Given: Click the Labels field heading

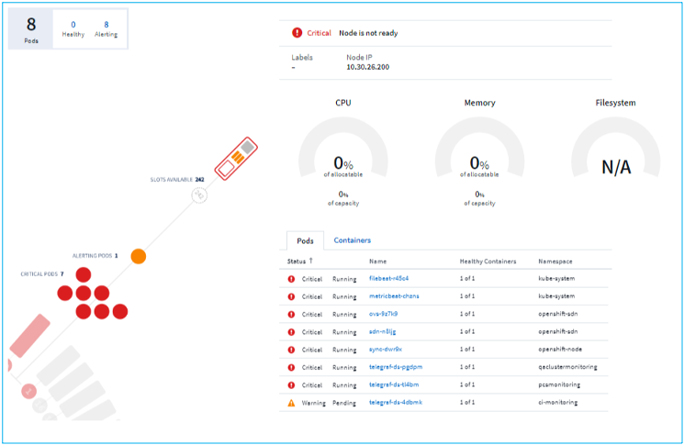Looking at the screenshot, I should [x=302, y=58].
